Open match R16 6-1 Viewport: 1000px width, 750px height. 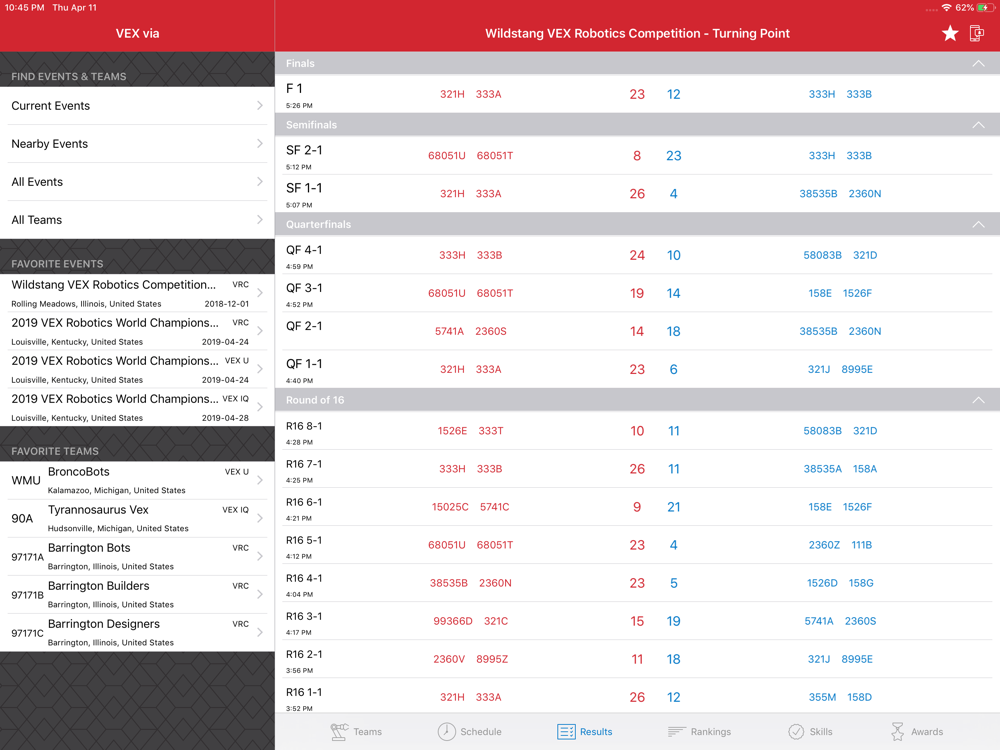coord(637,507)
